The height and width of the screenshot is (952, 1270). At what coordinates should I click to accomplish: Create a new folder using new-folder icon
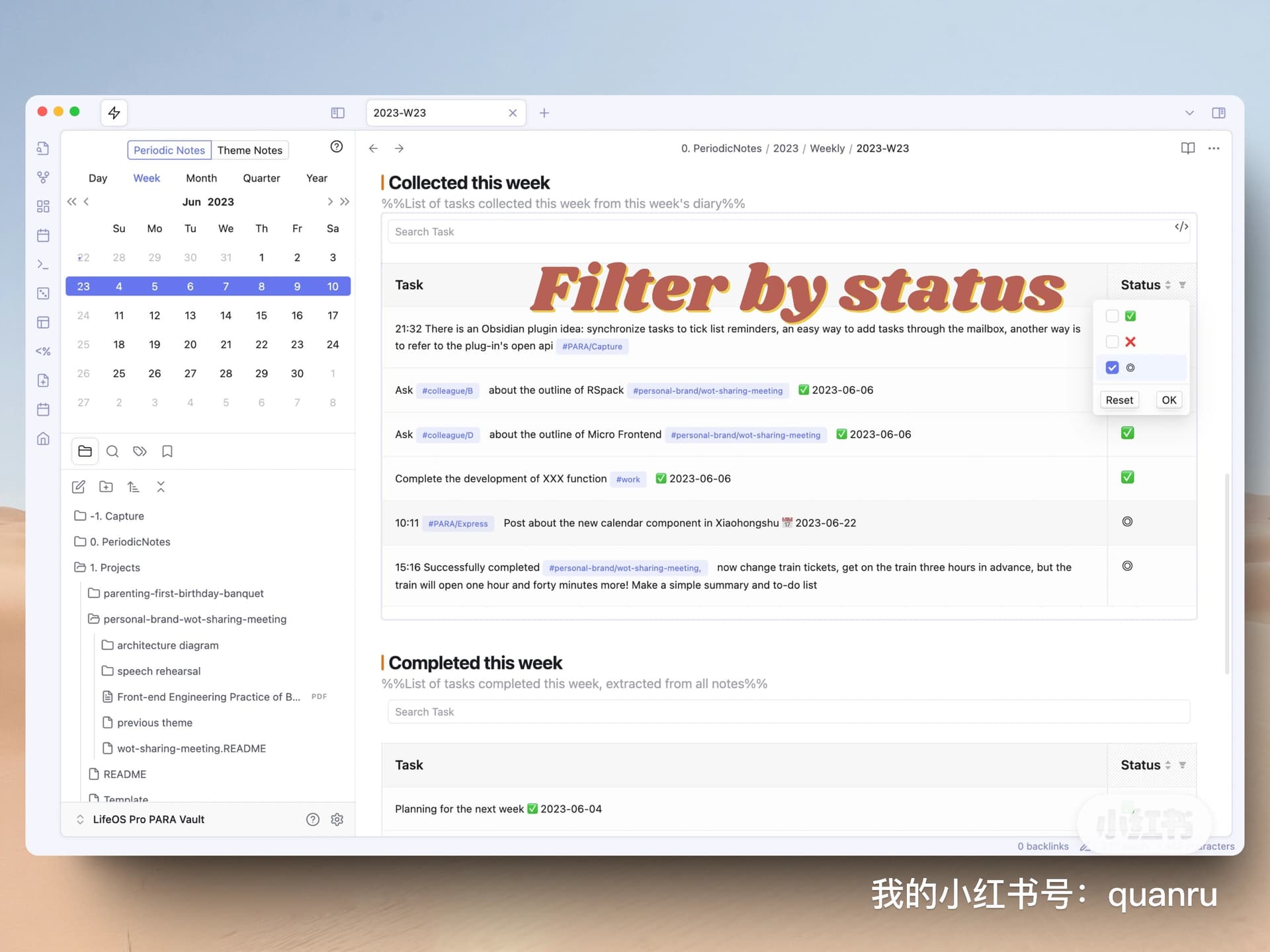pyautogui.click(x=106, y=487)
